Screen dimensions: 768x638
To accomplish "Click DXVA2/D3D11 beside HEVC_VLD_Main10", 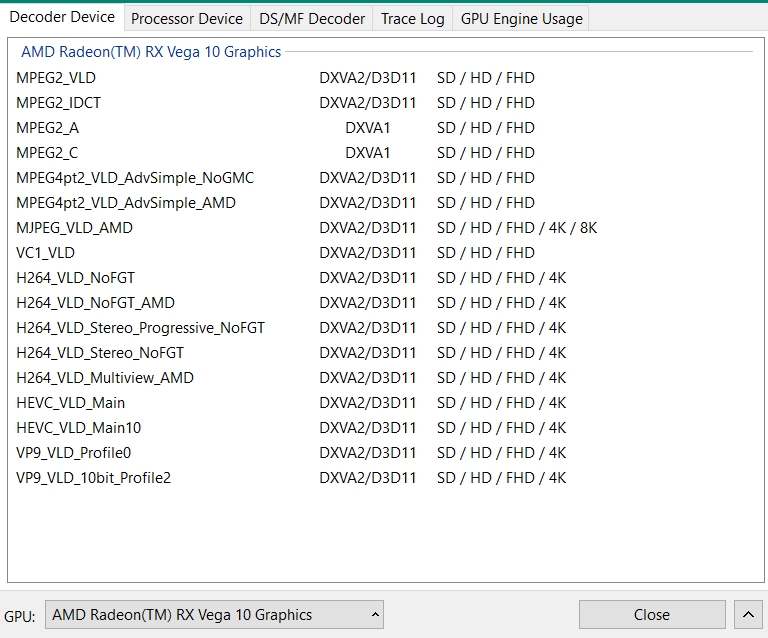I will [367, 427].
